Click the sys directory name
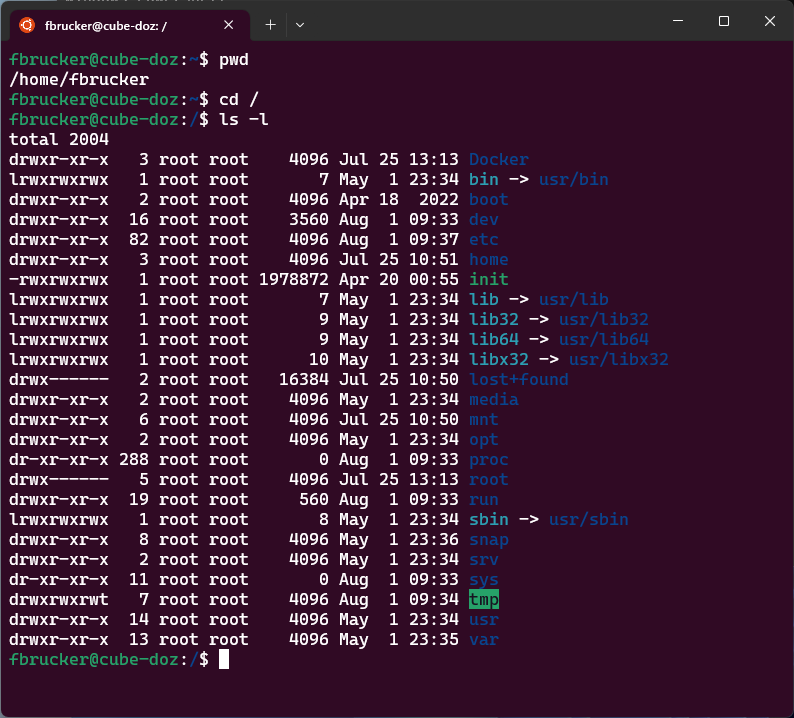The height and width of the screenshot is (718, 794). pyautogui.click(x=484, y=580)
